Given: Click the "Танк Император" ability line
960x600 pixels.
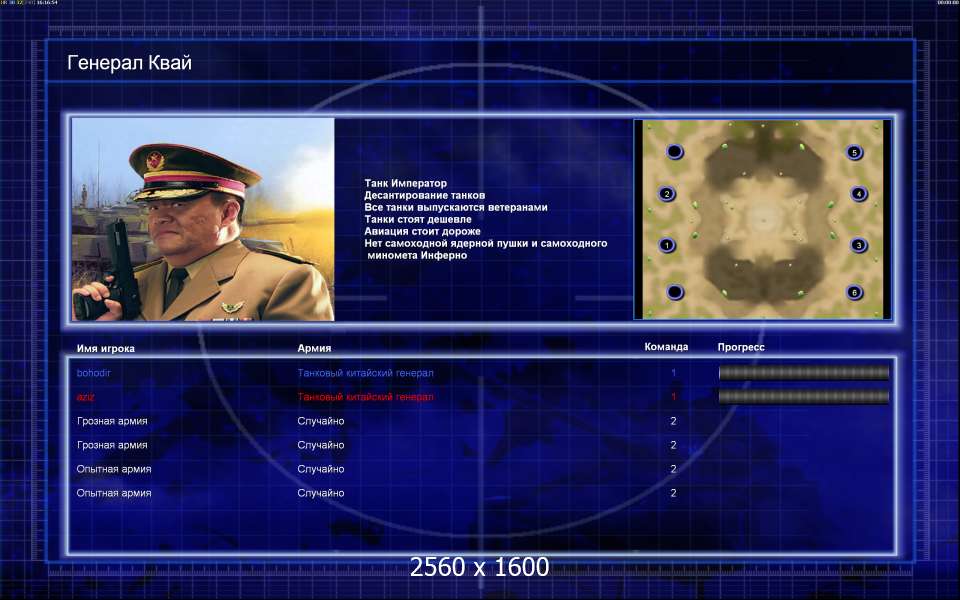Looking at the screenshot, I should pos(405,183).
